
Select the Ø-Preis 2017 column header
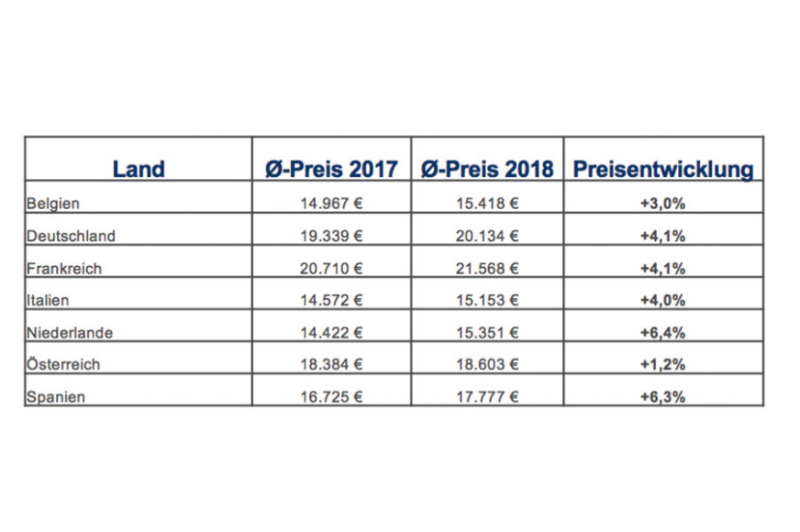(x=328, y=170)
